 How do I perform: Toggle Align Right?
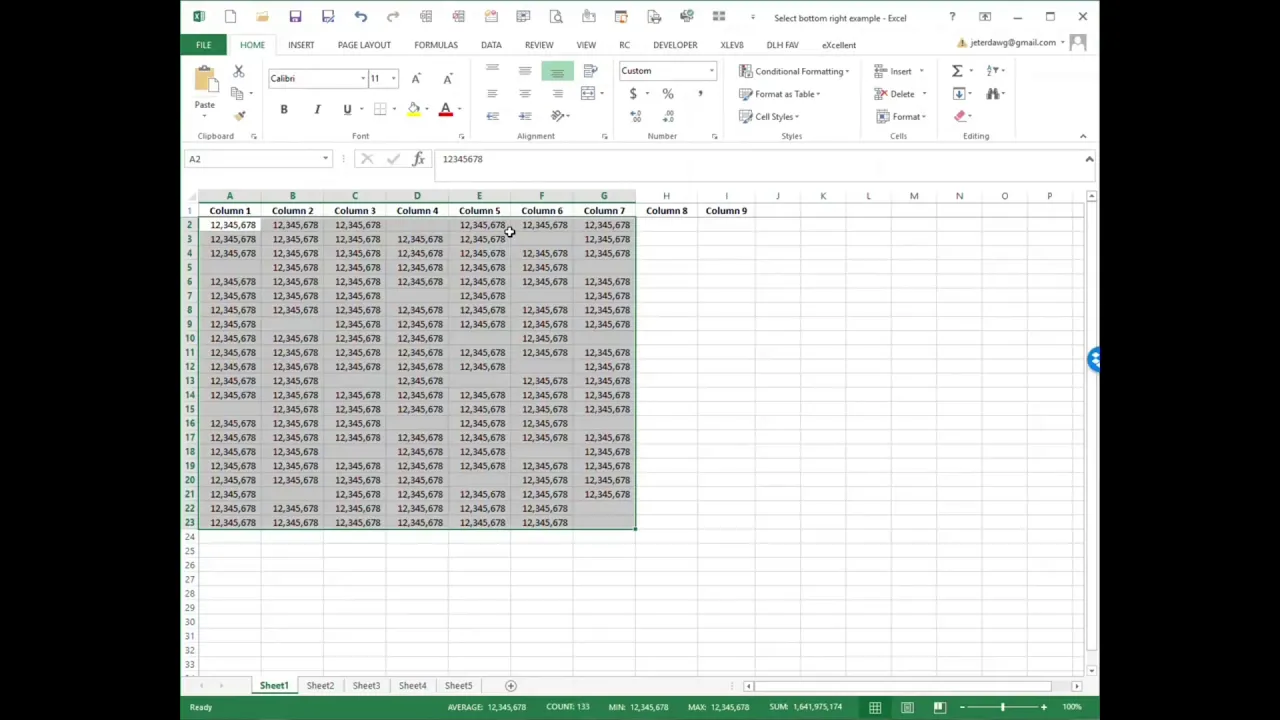pos(557,94)
